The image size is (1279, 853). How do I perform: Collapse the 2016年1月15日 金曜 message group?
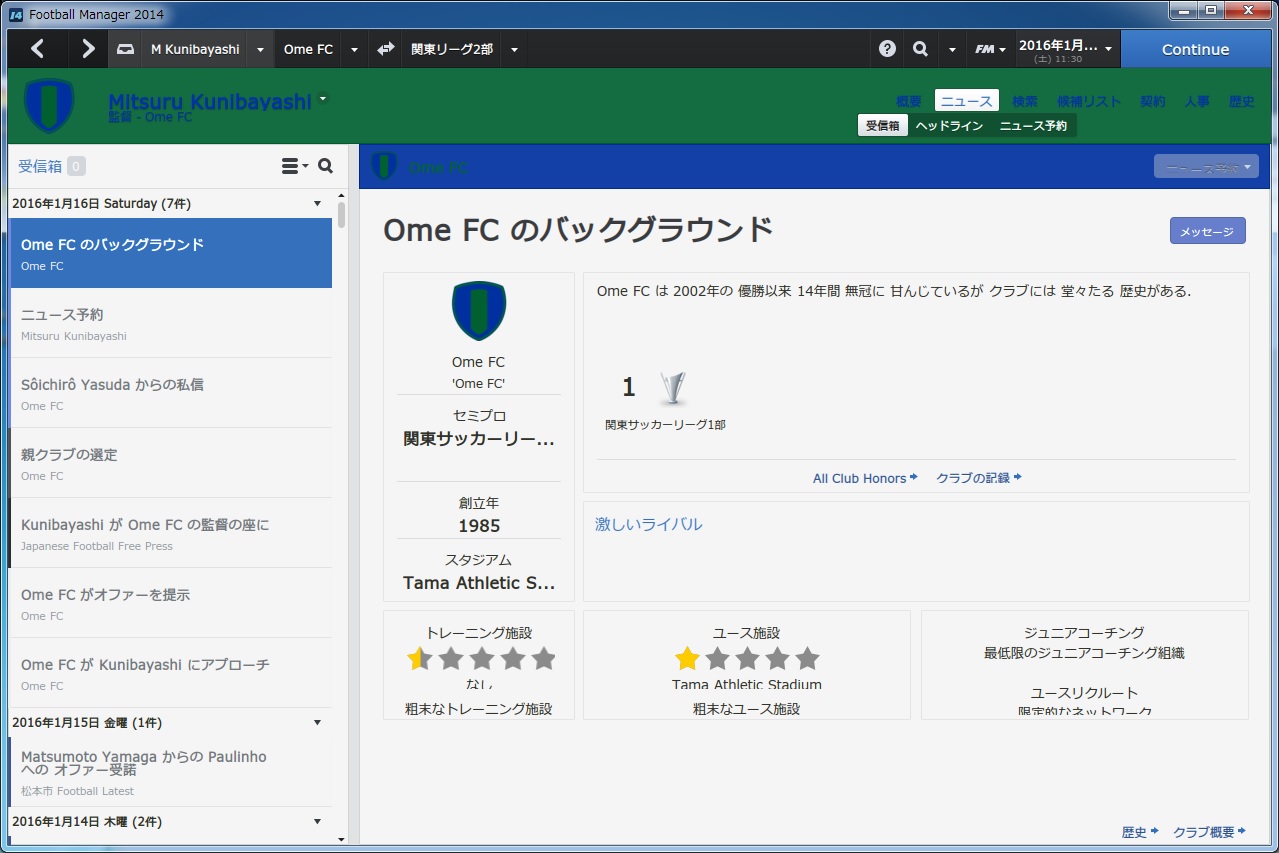click(318, 722)
